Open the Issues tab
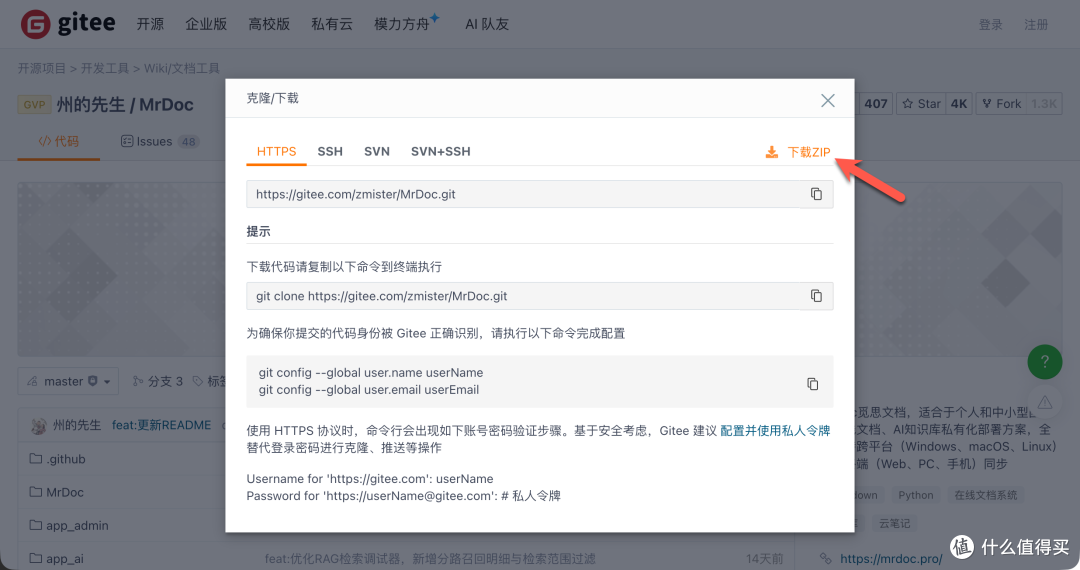 (x=159, y=141)
